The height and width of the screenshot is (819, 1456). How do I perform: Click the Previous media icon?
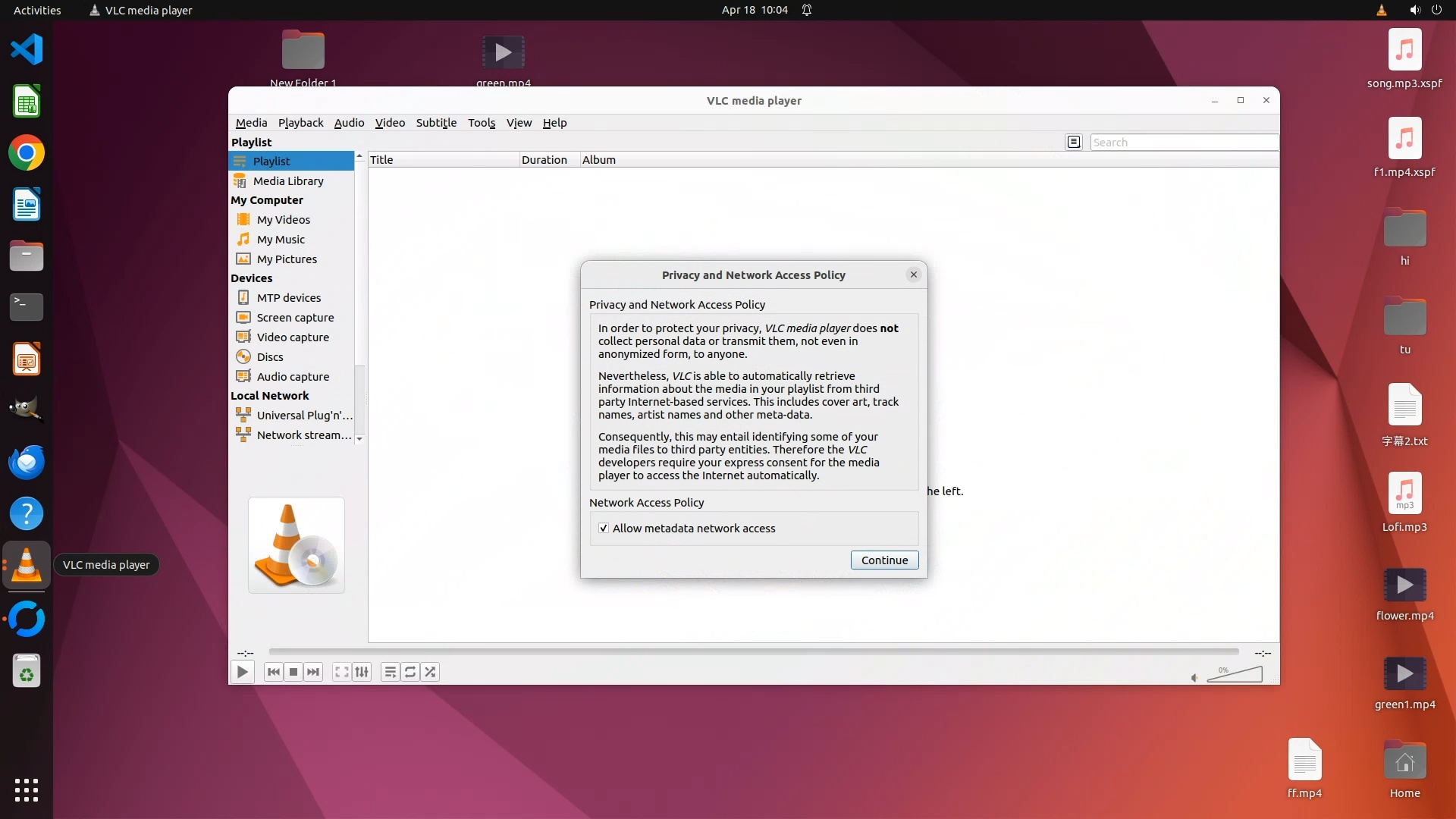pyautogui.click(x=274, y=672)
